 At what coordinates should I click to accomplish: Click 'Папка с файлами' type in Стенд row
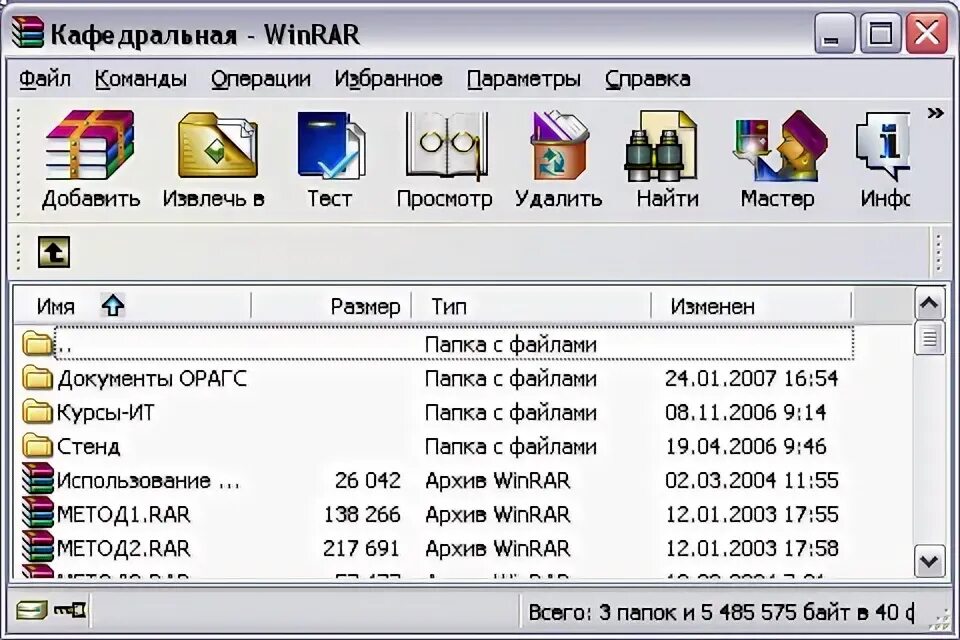(x=511, y=447)
